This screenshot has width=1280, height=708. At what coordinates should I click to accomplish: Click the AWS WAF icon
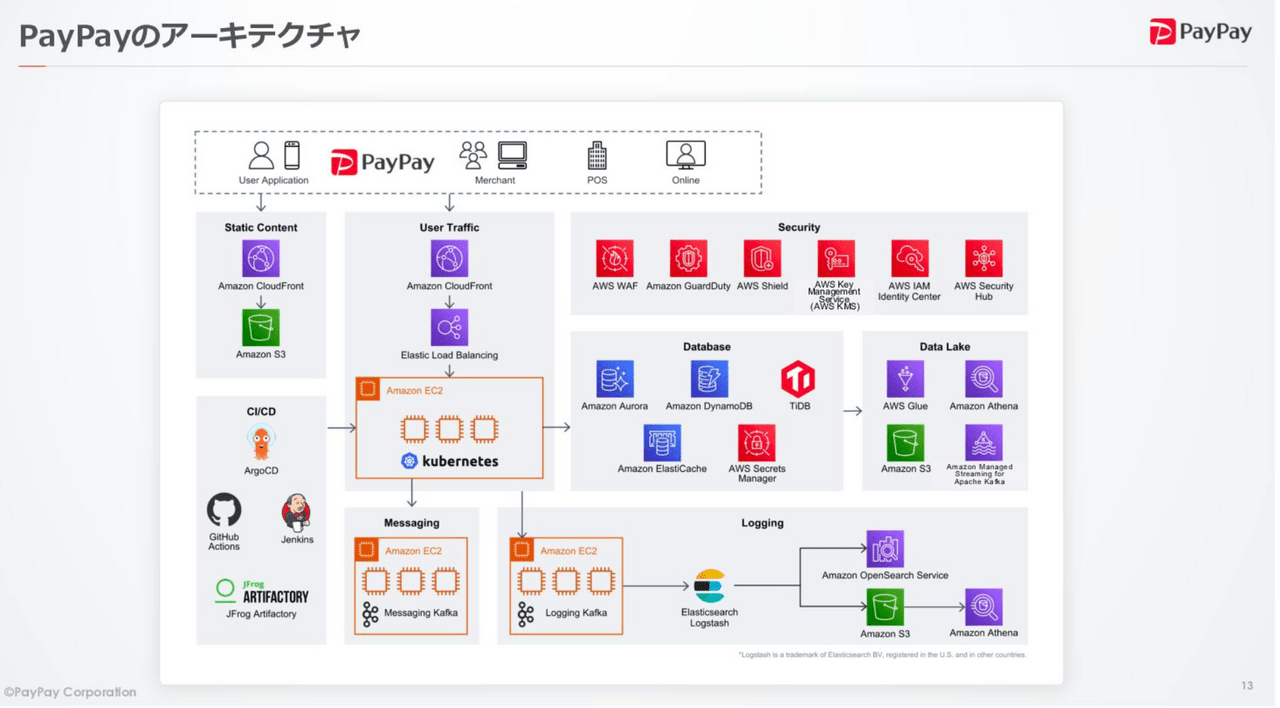click(x=614, y=258)
